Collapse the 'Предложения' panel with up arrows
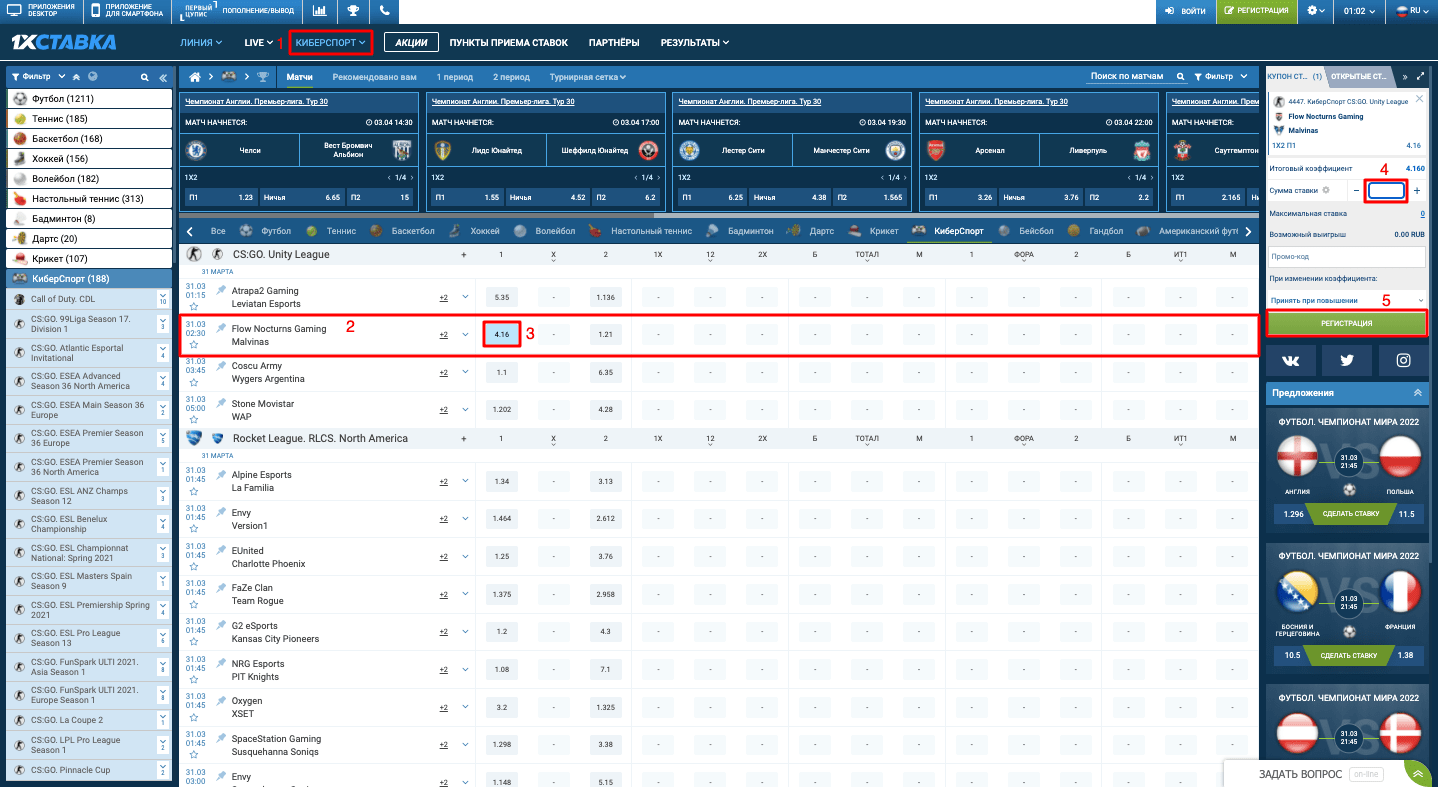The width and height of the screenshot is (1438, 787). pyautogui.click(x=1417, y=393)
